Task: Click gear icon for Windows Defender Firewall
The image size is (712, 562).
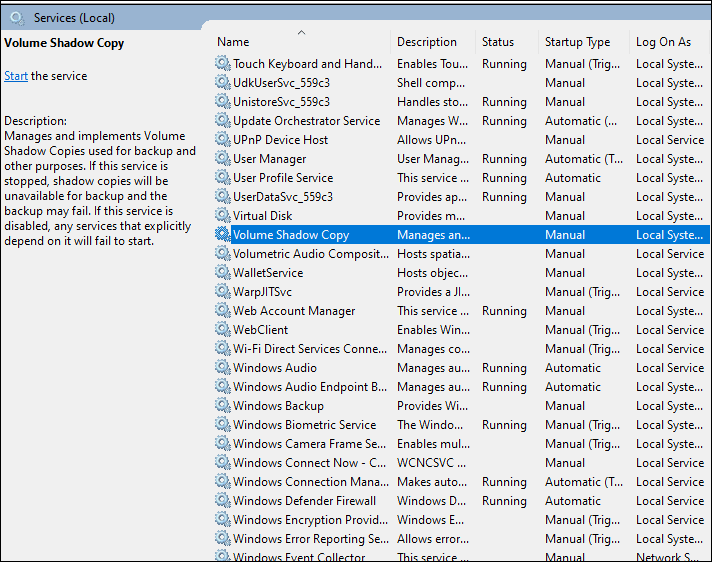Action: tap(222, 501)
